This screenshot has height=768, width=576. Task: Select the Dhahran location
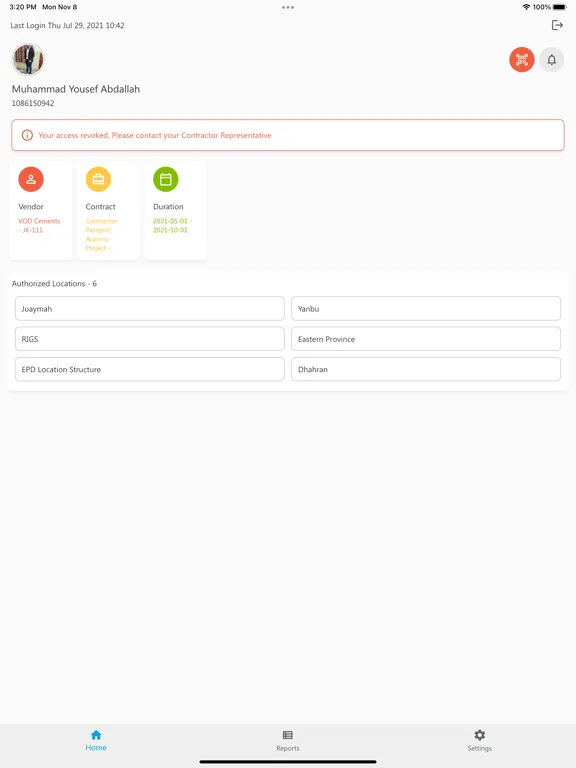tap(426, 369)
